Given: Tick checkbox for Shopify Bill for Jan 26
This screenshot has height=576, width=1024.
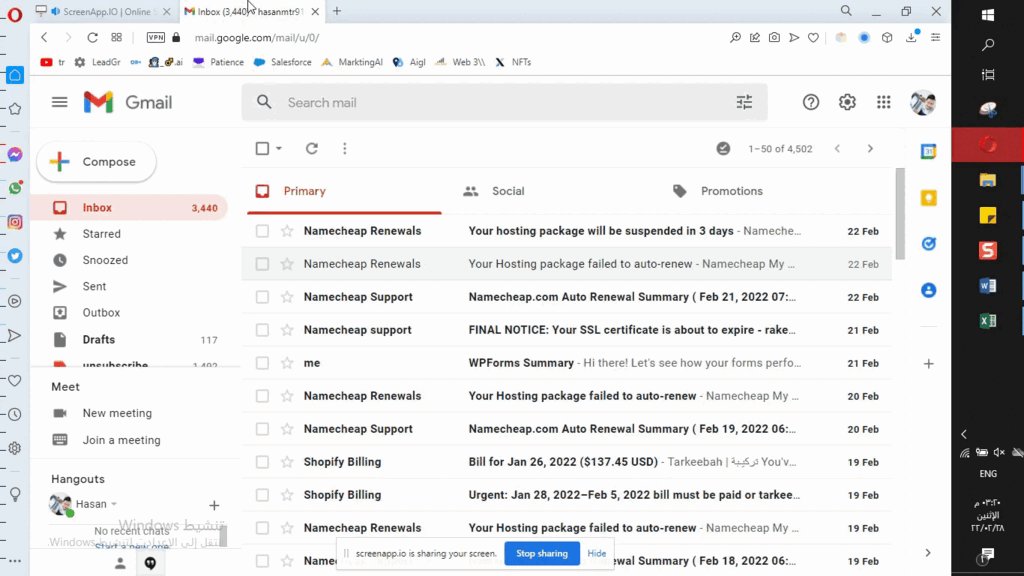Looking at the screenshot, I should (x=262, y=462).
